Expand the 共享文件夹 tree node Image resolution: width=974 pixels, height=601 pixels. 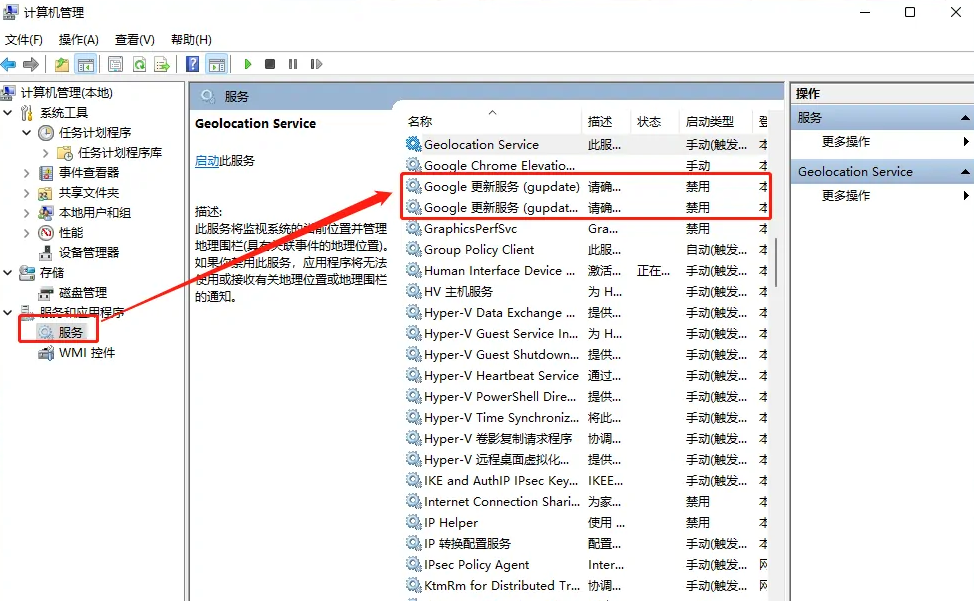pyautogui.click(x=27, y=192)
